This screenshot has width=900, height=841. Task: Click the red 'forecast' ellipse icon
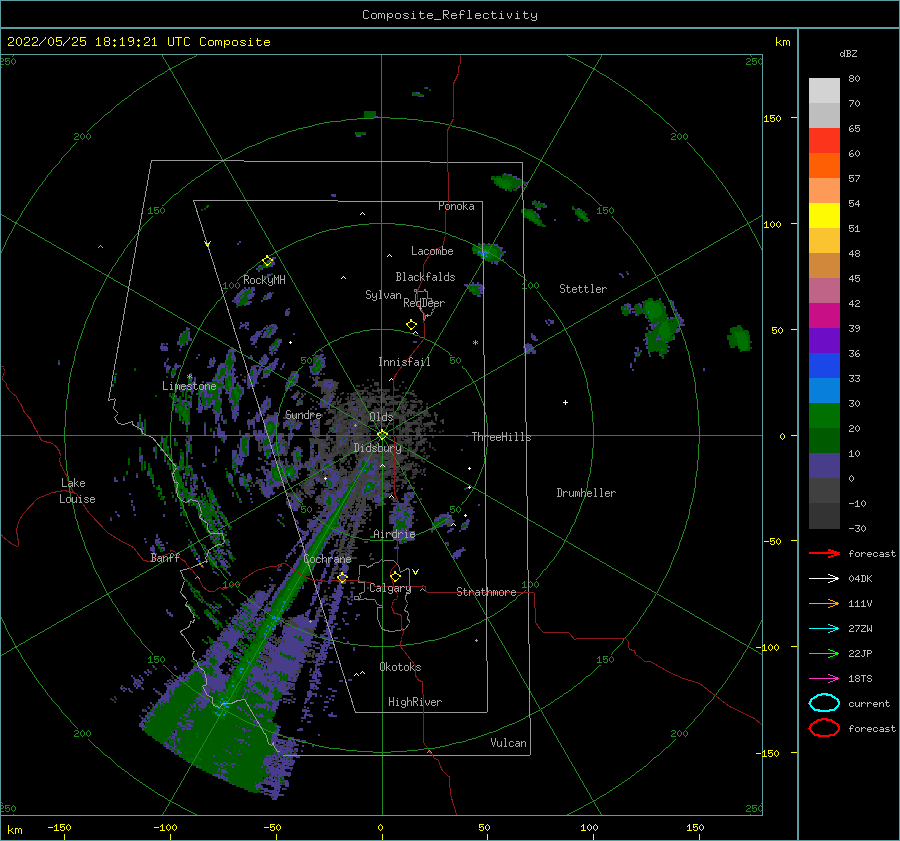coord(824,728)
